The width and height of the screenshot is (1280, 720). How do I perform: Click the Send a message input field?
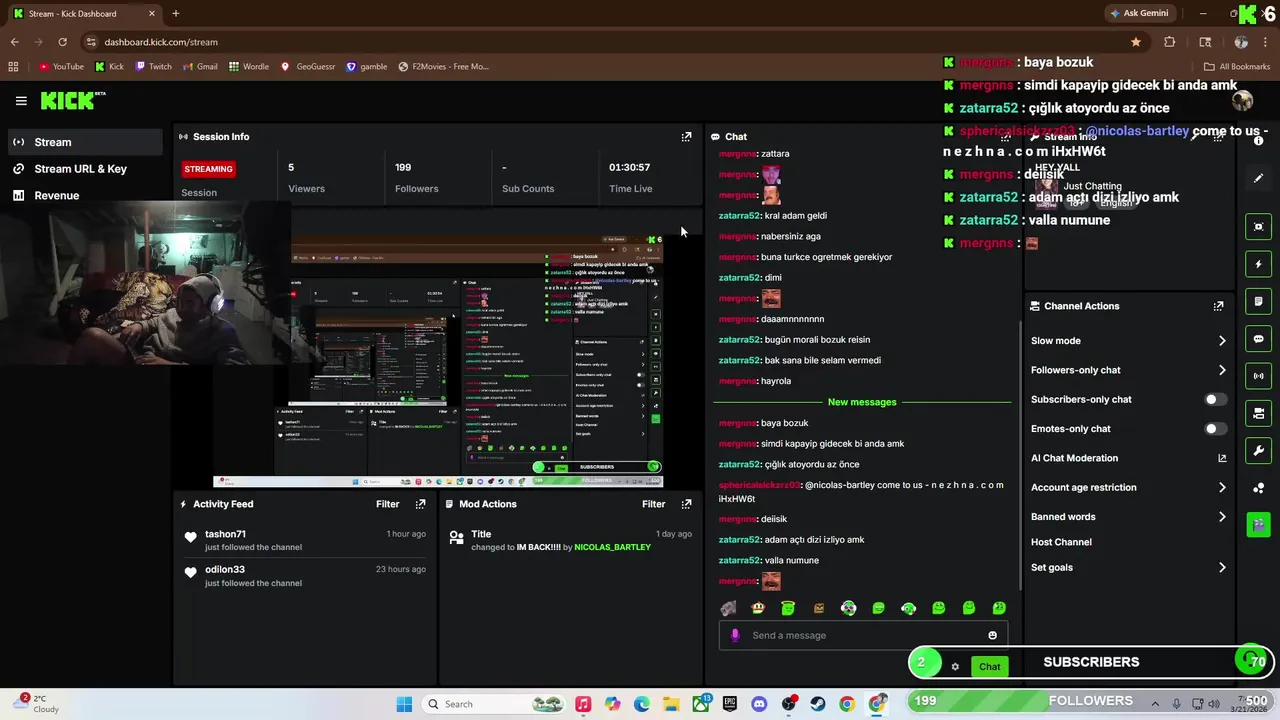[863, 635]
